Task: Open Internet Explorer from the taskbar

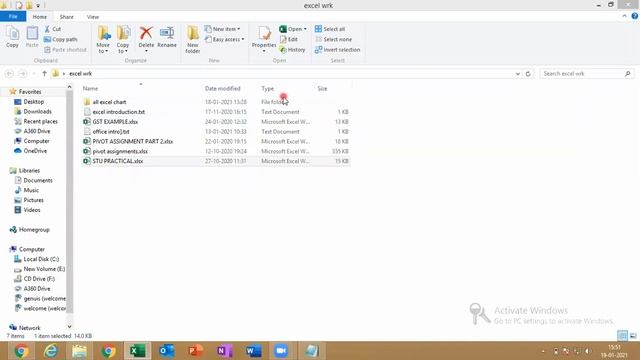Action: click(x=50, y=351)
